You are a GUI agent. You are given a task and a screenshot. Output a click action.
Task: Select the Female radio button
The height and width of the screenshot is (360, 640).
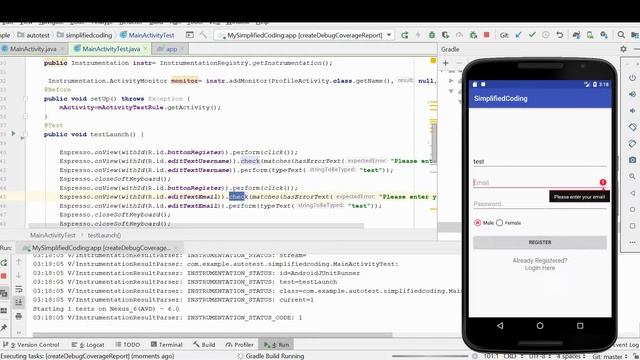click(499, 223)
